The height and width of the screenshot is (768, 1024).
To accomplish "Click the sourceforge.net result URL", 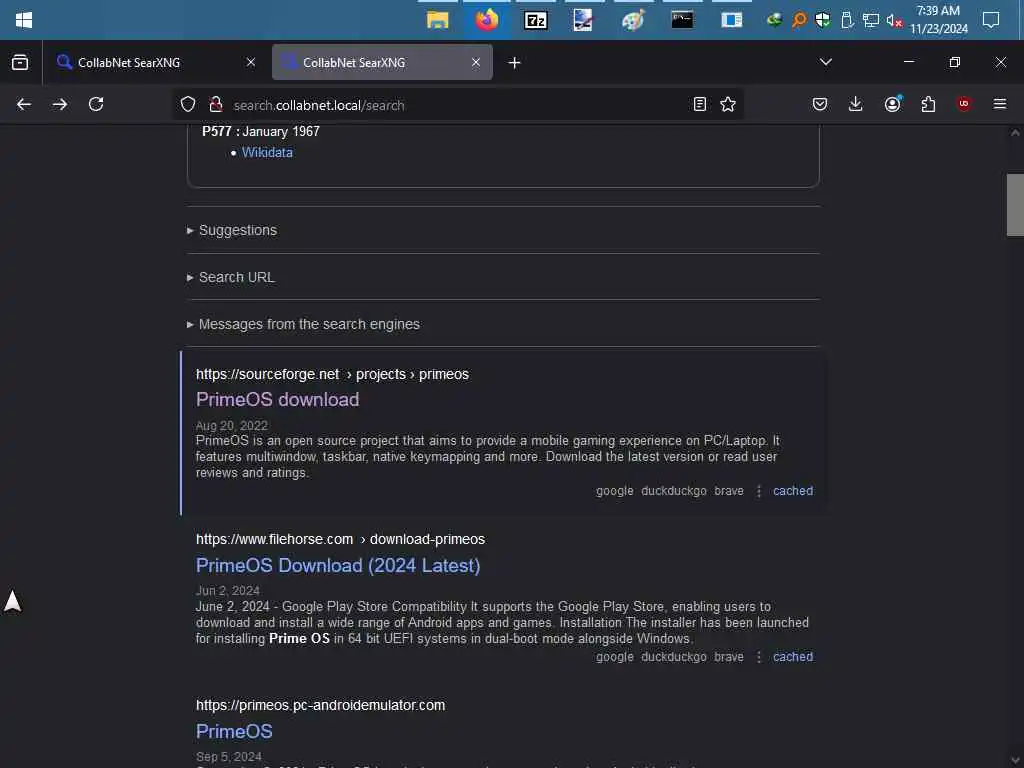I will tap(332, 374).
